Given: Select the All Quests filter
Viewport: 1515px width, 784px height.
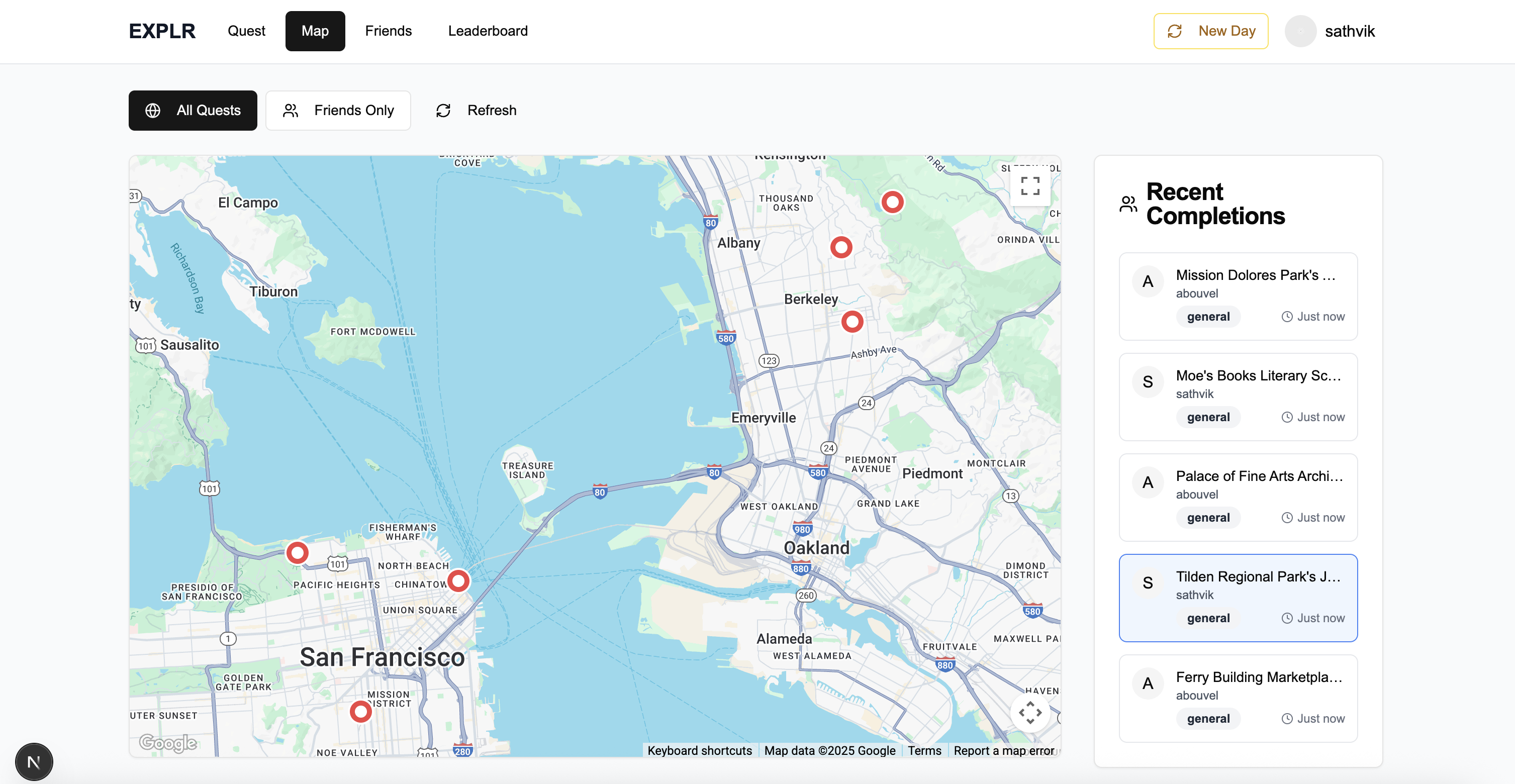Looking at the screenshot, I should point(193,111).
